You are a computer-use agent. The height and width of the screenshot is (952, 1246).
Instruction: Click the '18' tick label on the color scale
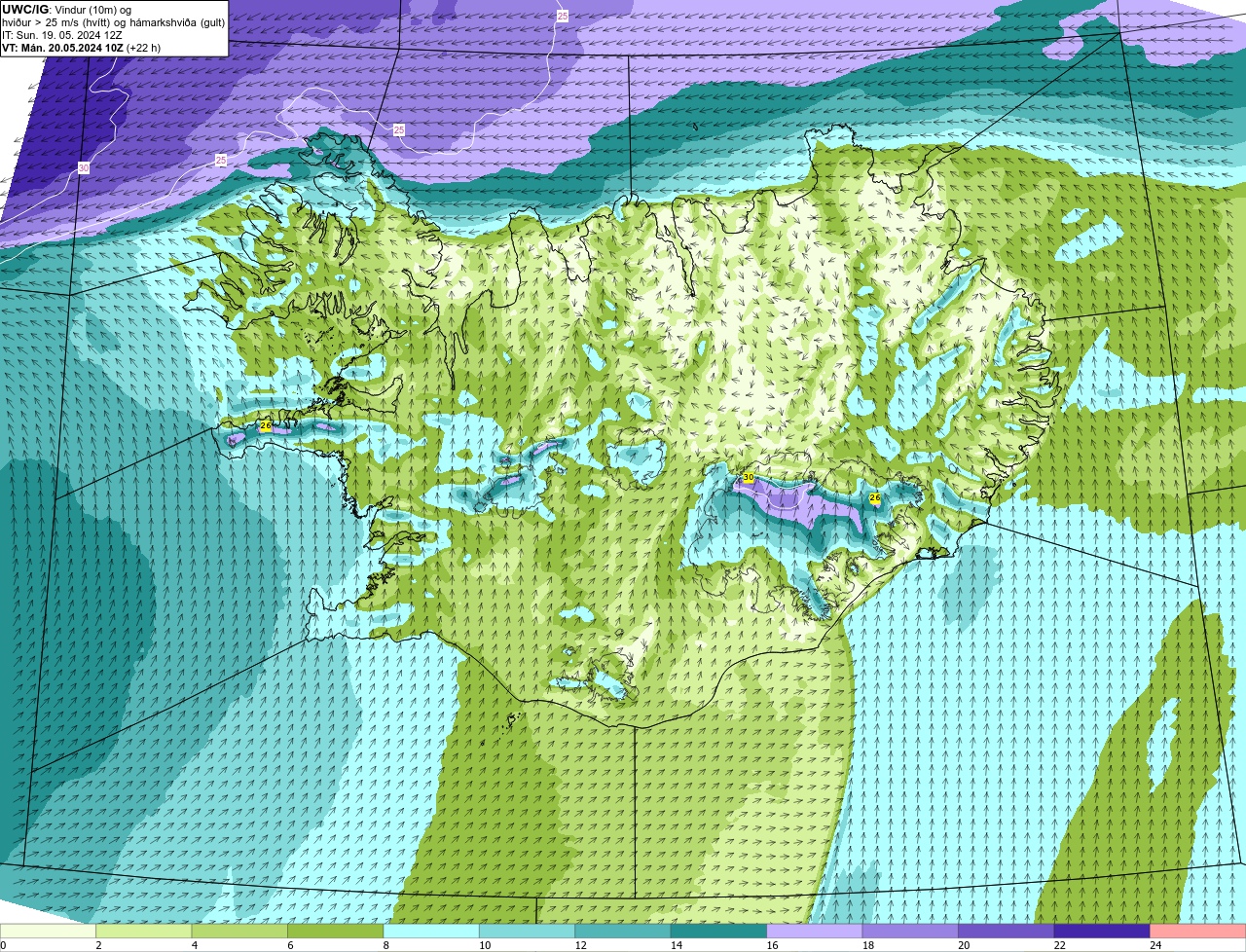pyautogui.click(x=867, y=945)
